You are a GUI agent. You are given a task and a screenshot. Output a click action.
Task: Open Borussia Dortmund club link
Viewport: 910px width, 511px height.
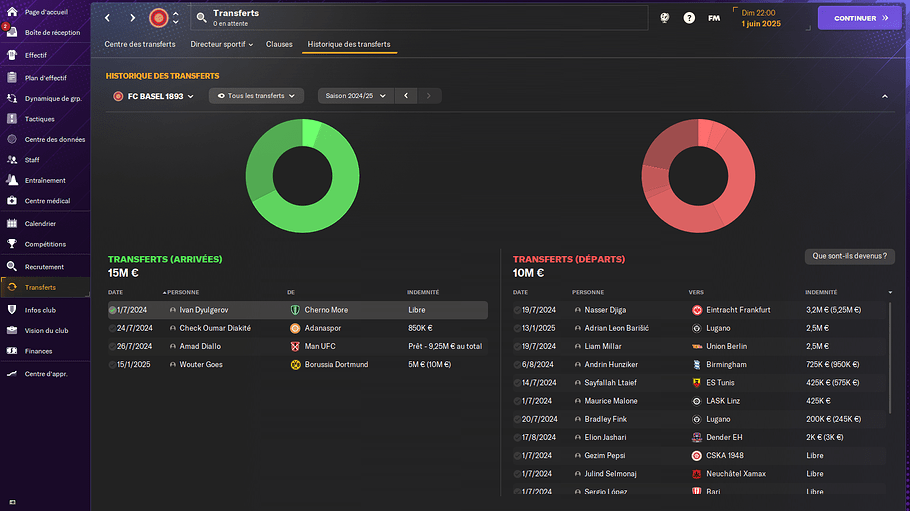(336, 365)
